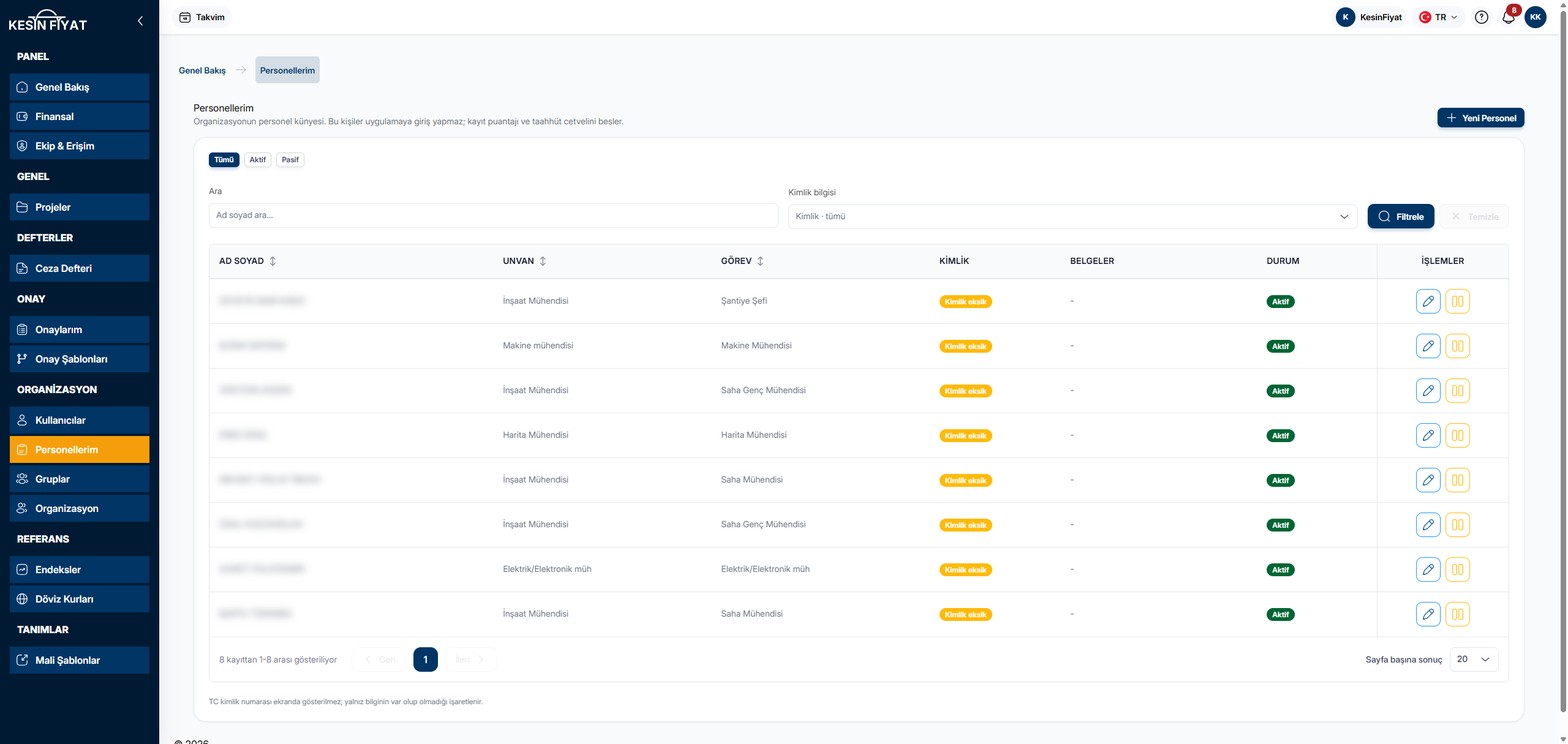Click the globe icon next to Döviz Kurları
The height and width of the screenshot is (744, 1568).
click(x=23, y=599)
